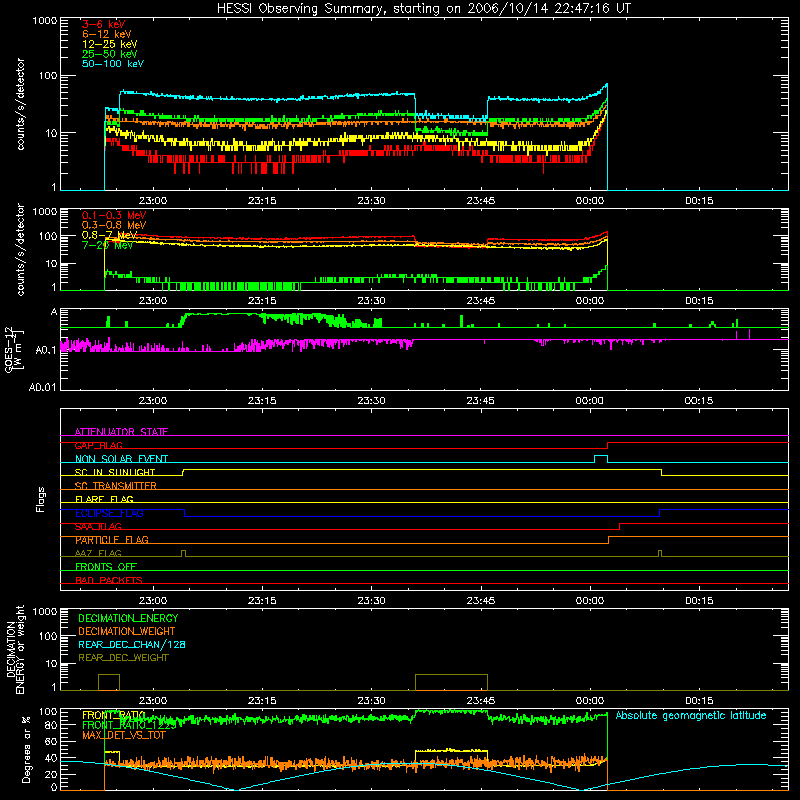
Task: Select the green 7-20 MeV legend label
Action: pos(108,245)
